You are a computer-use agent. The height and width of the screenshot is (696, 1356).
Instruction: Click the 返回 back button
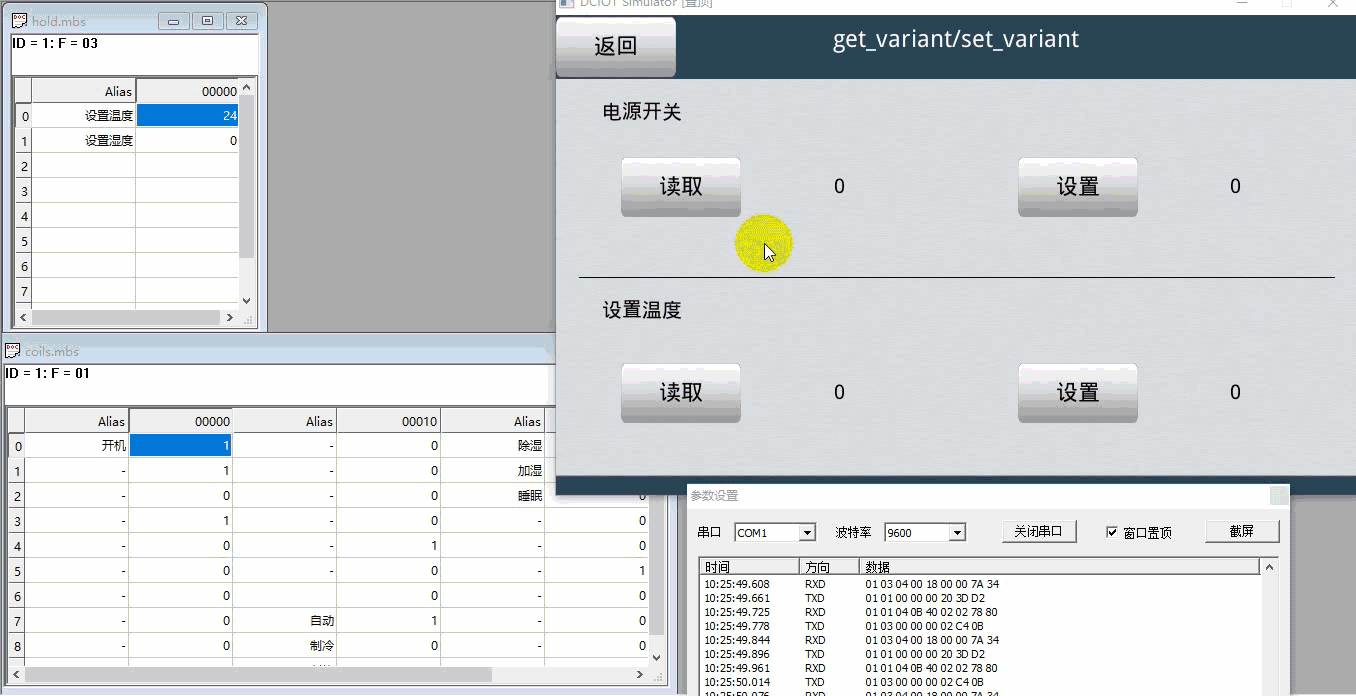[x=616, y=46]
